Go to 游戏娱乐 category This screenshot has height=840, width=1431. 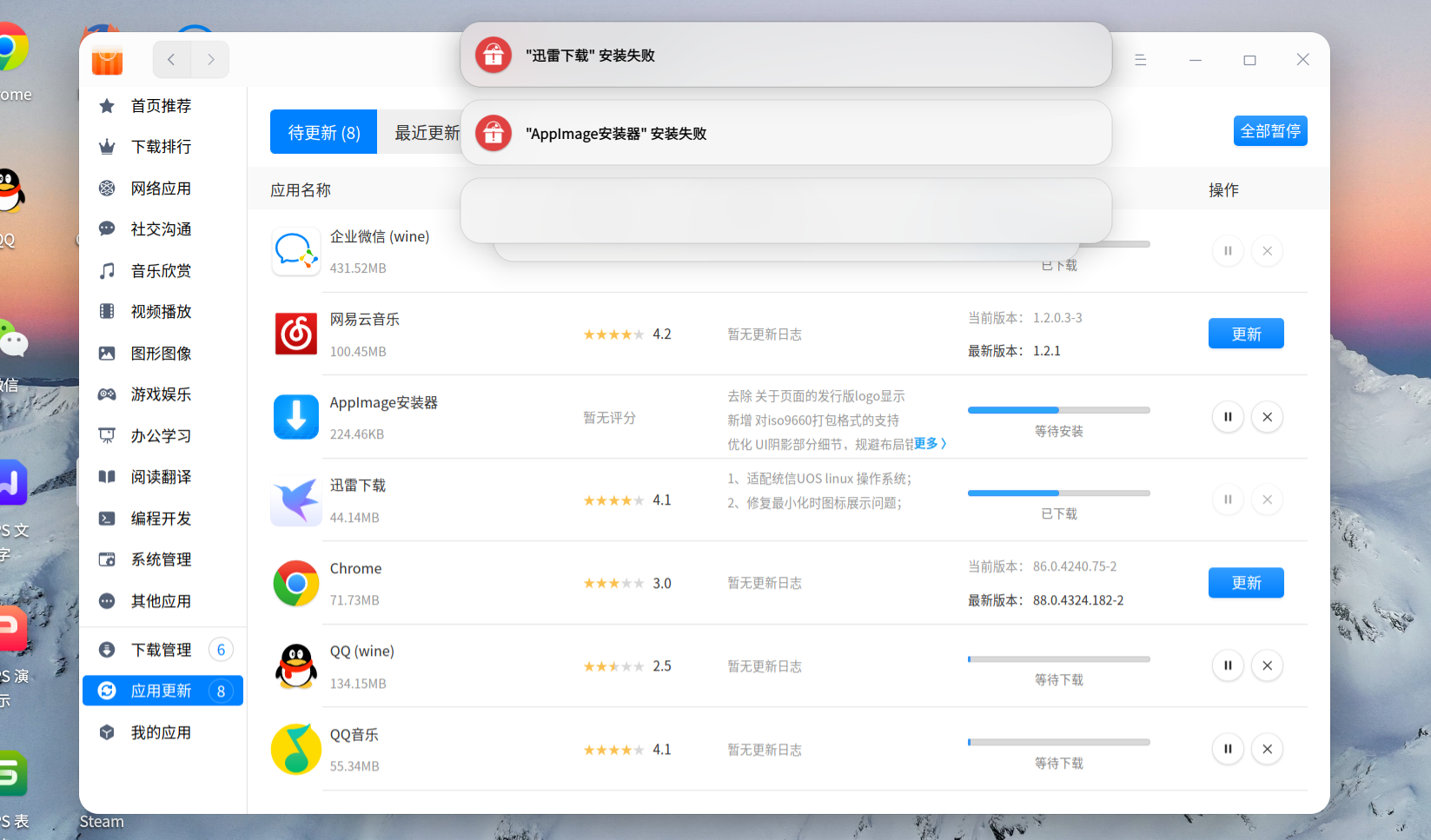162,394
